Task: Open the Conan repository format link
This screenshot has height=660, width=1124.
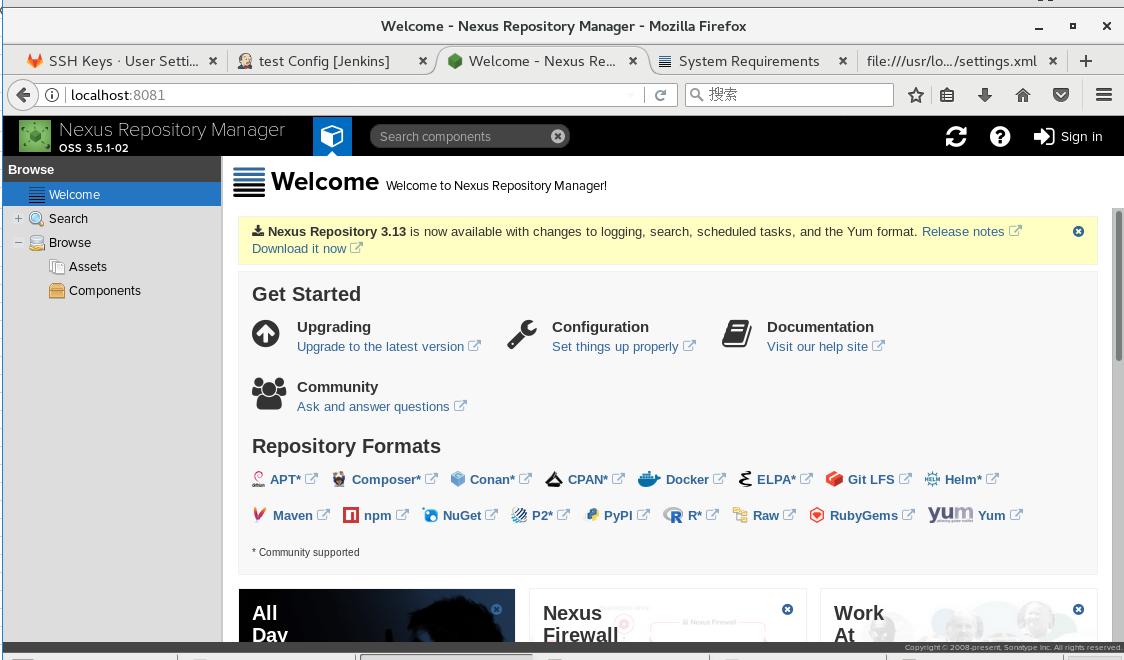Action: click(x=491, y=479)
